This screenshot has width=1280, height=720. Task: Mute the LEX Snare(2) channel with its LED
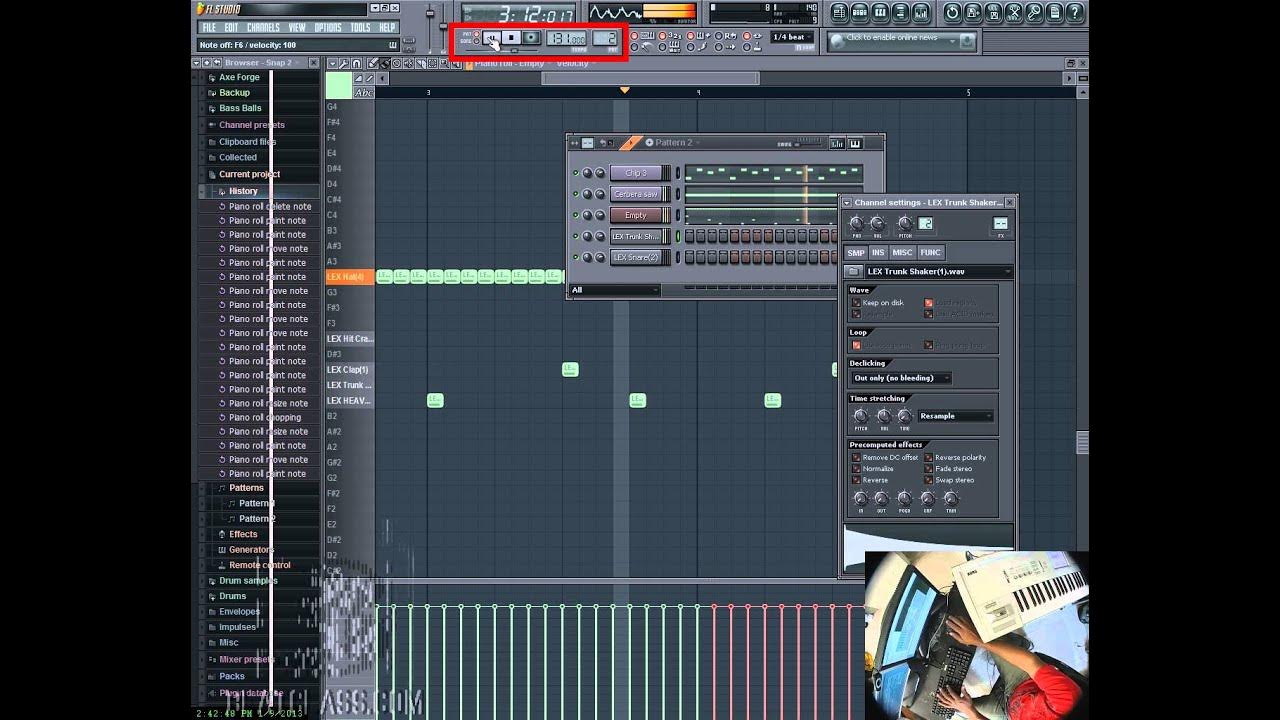click(575, 257)
